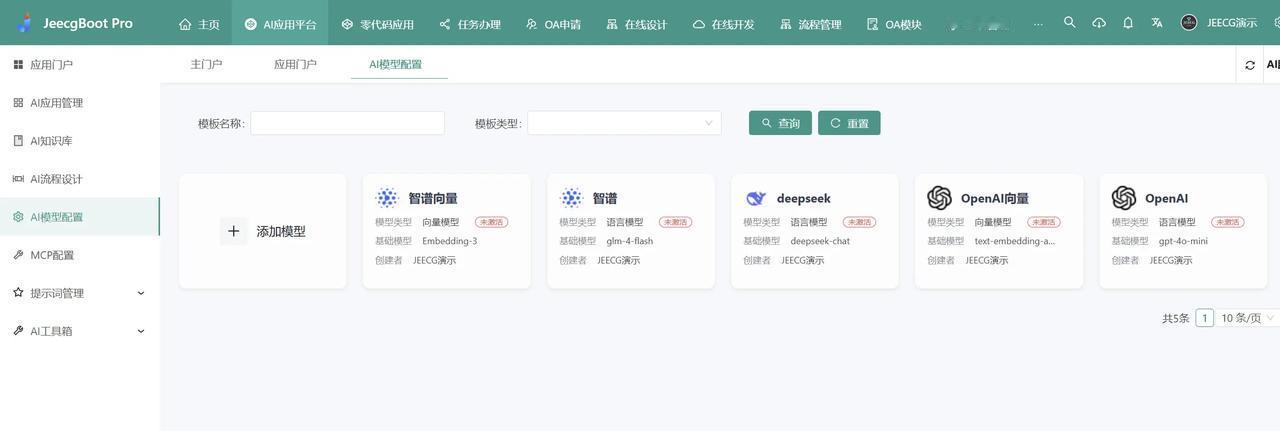Click the 模板名称 input field
The width and height of the screenshot is (1280, 431).
pyautogui.click(x=347, y=123)
